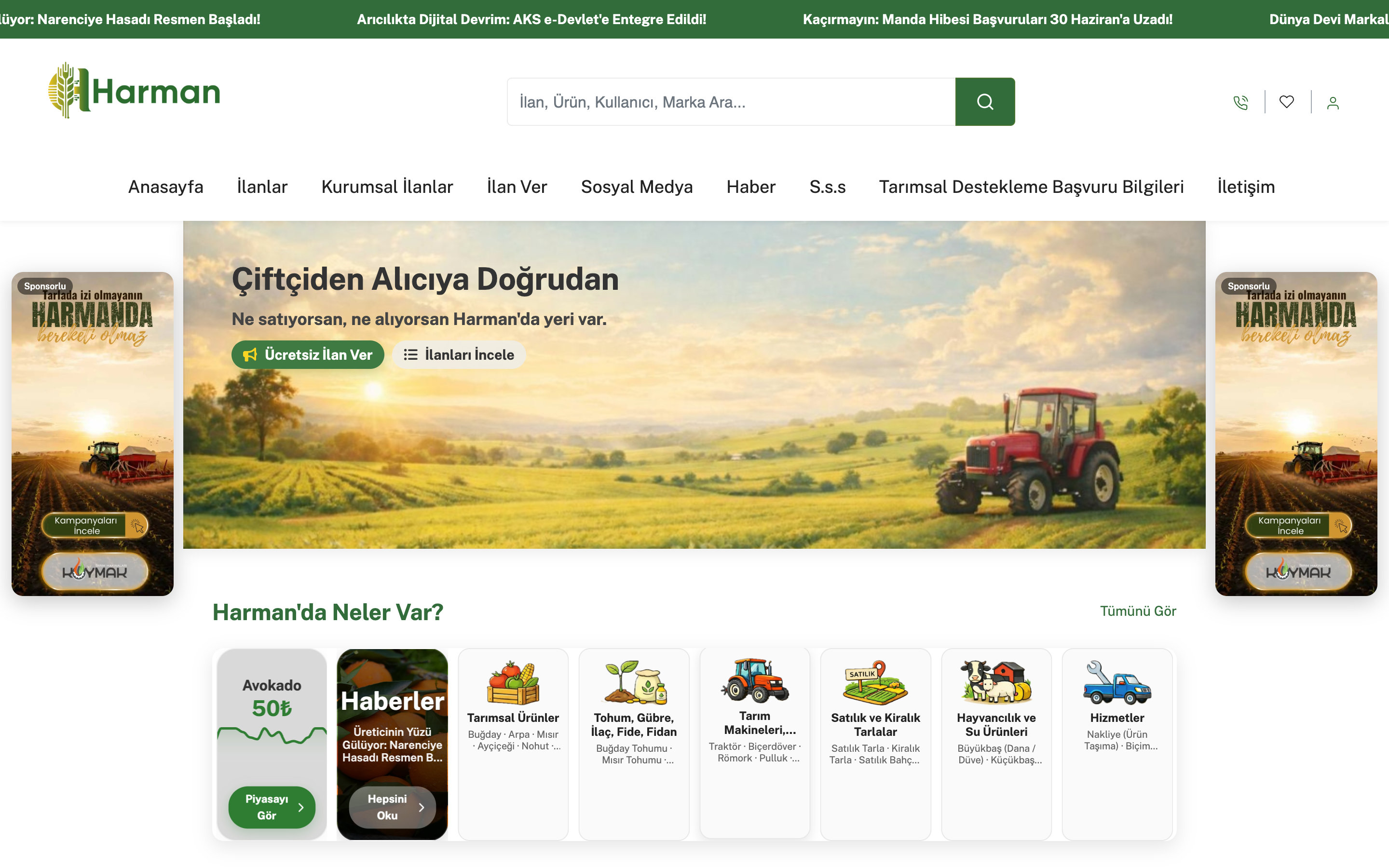Screen dimensions: 1389x868
Task: Click Çiftçiden Alıcıya Doğrudan hero heading
Action: point(425,280)
